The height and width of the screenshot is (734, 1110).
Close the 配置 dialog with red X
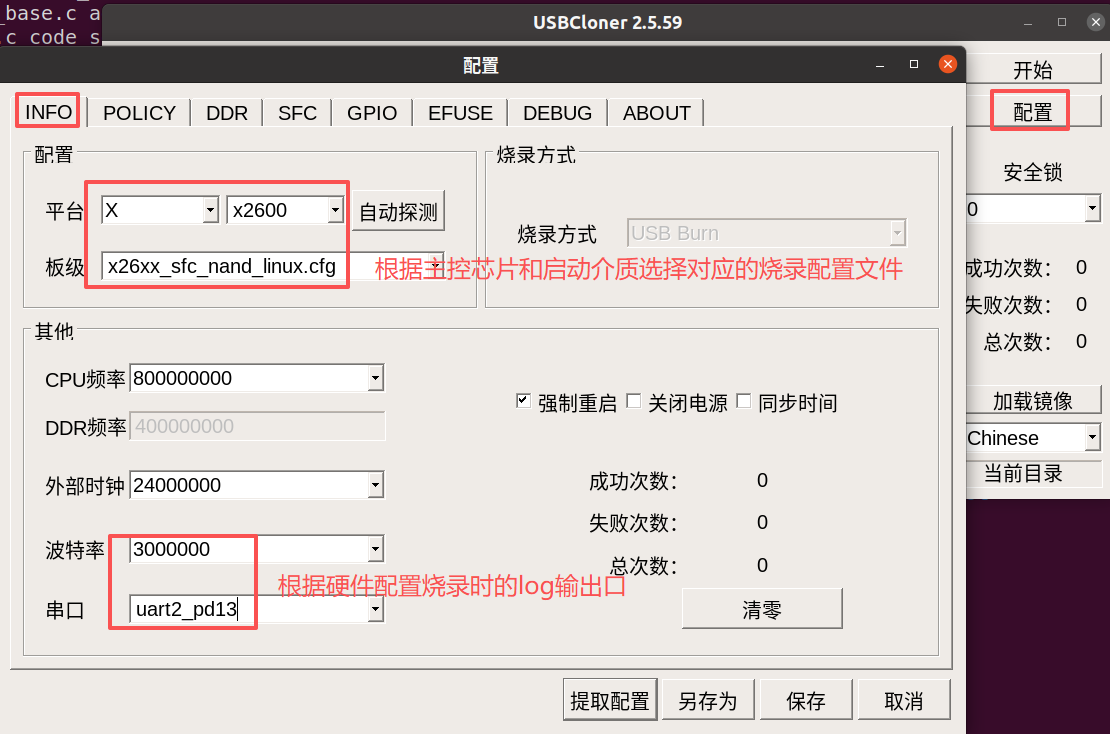click(x=947, y=64)
